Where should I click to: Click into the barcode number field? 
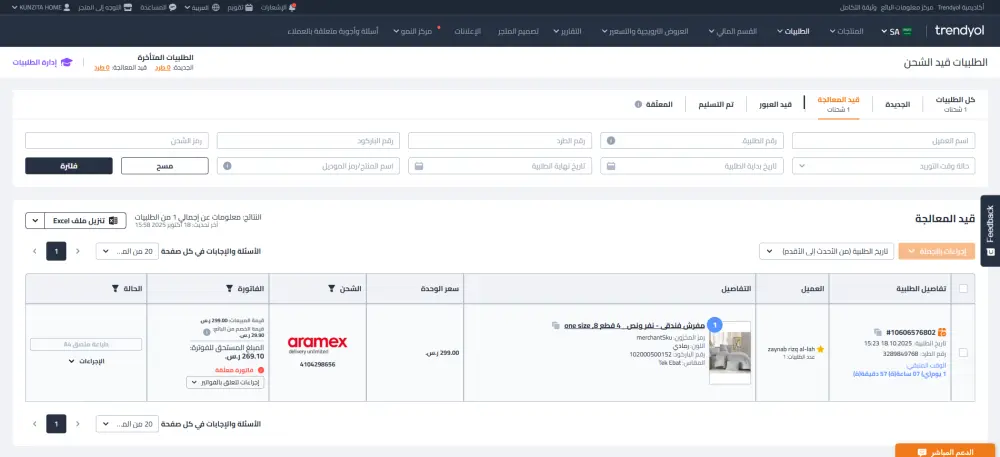tap(308, 141)
